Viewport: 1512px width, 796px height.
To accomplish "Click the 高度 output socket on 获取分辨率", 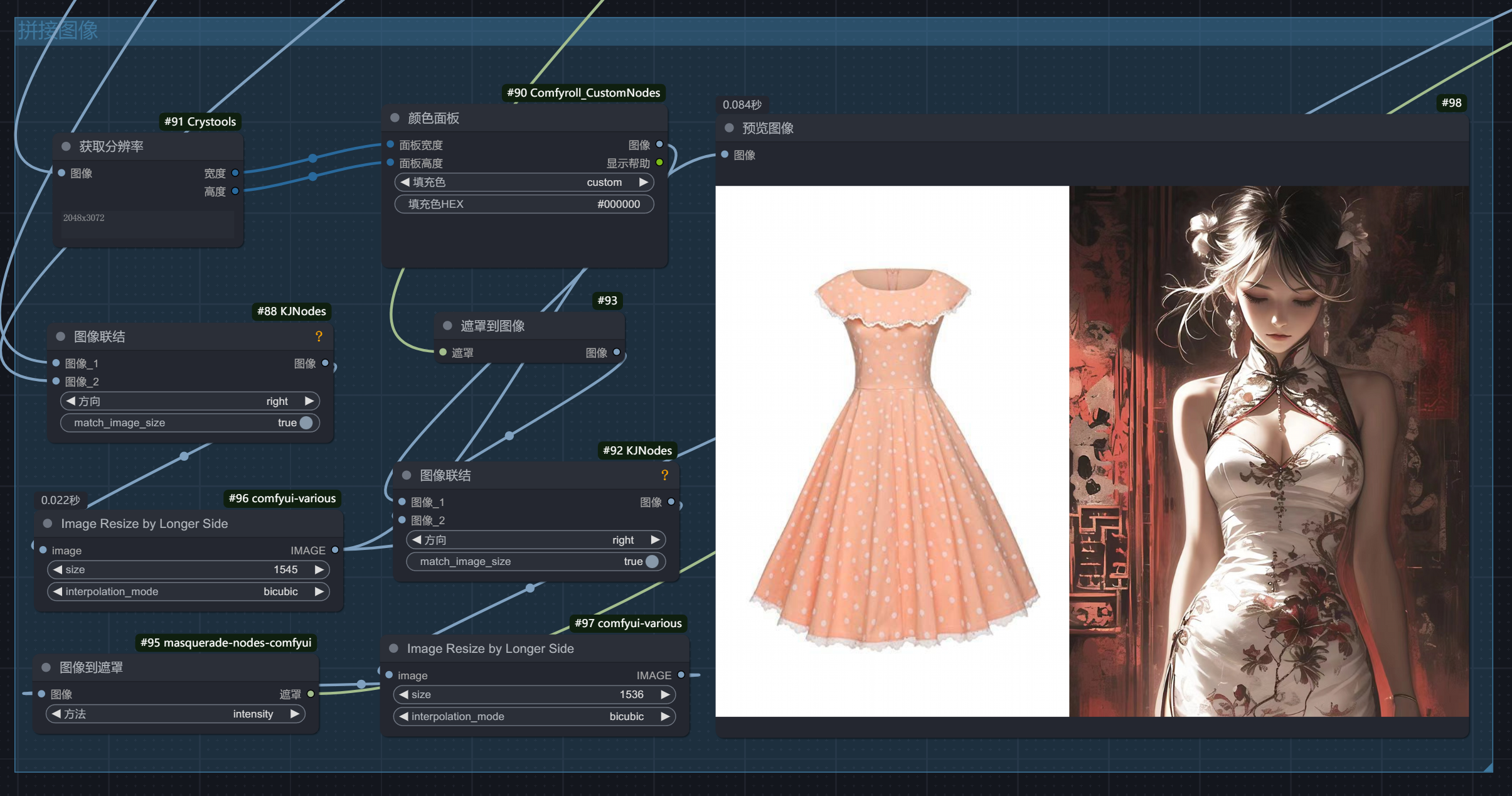I will tap(235, 191).
